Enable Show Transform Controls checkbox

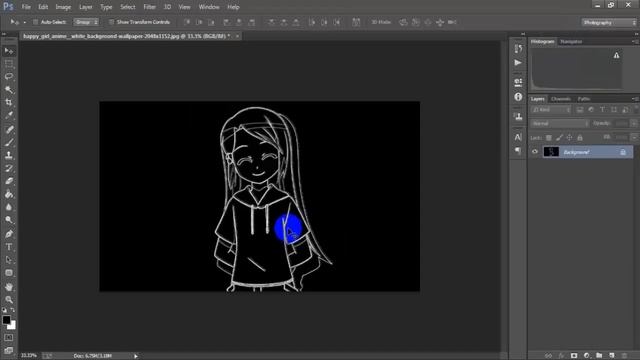coord(111,22)
